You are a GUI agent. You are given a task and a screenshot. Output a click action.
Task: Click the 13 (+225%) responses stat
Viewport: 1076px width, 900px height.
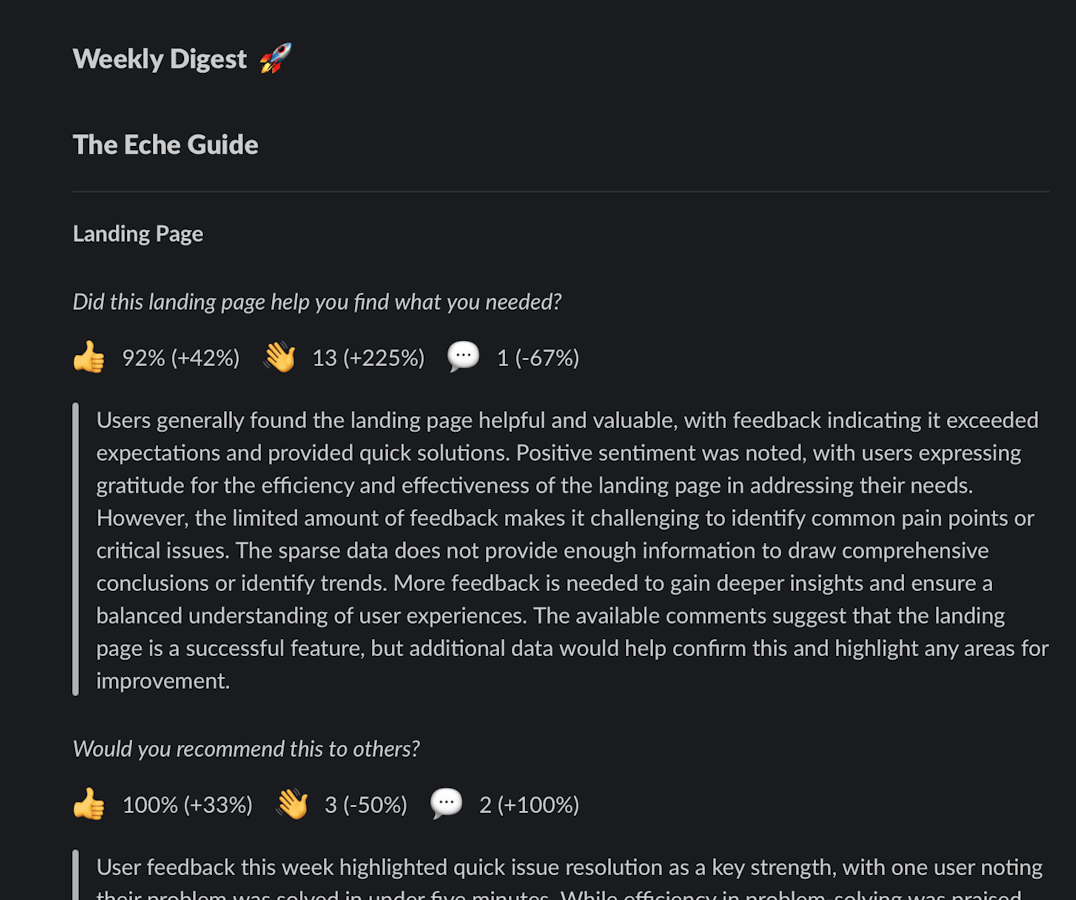pyautogui.click(x=369, y=358)
